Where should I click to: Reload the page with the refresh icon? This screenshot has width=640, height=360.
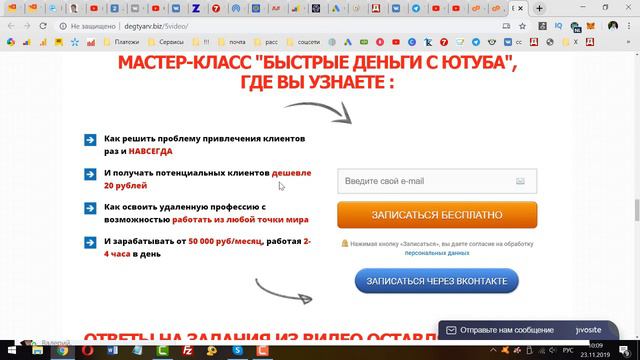tap(43, 26)
